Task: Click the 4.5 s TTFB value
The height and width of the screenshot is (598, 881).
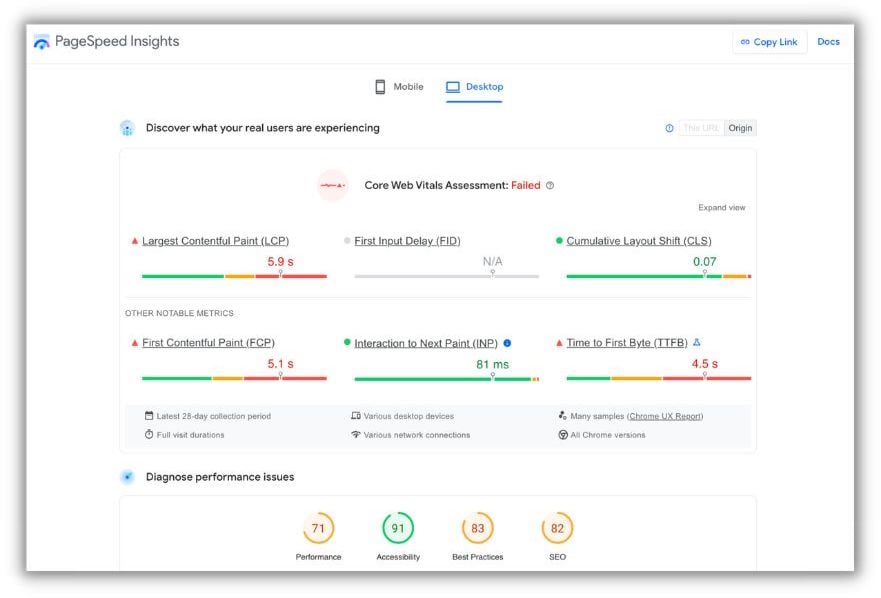Action: pos(704,364)
